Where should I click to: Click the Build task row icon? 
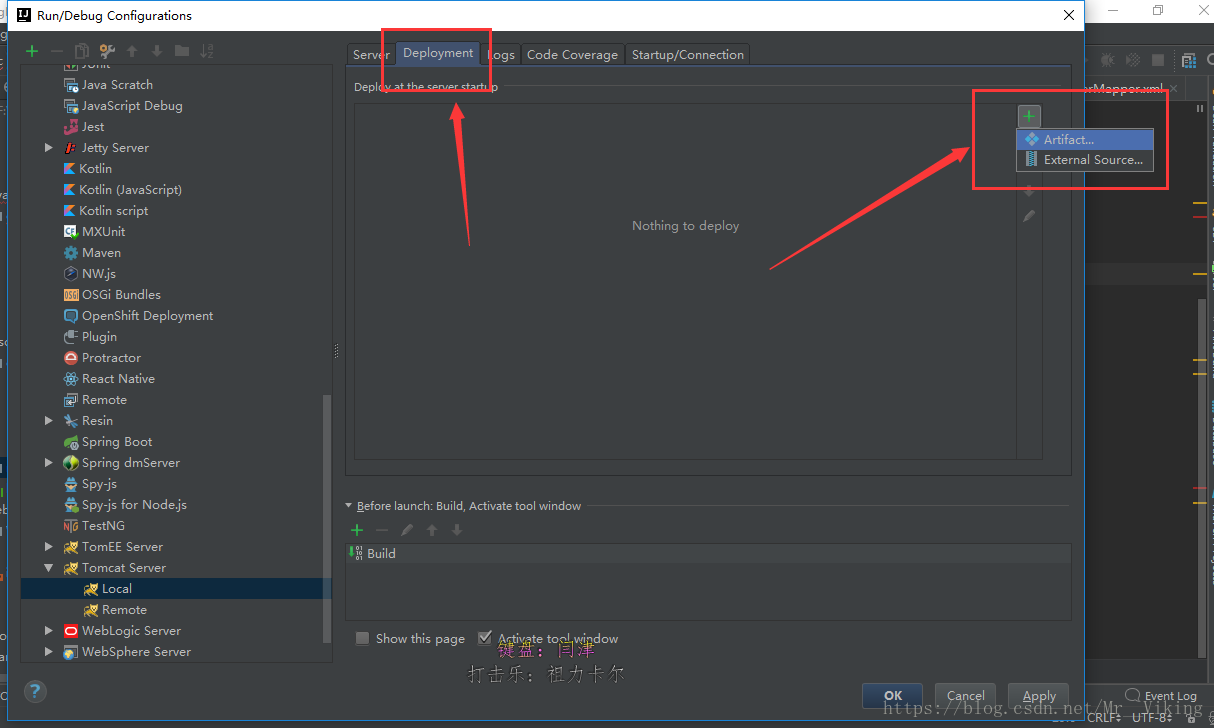tap(356, 553)
